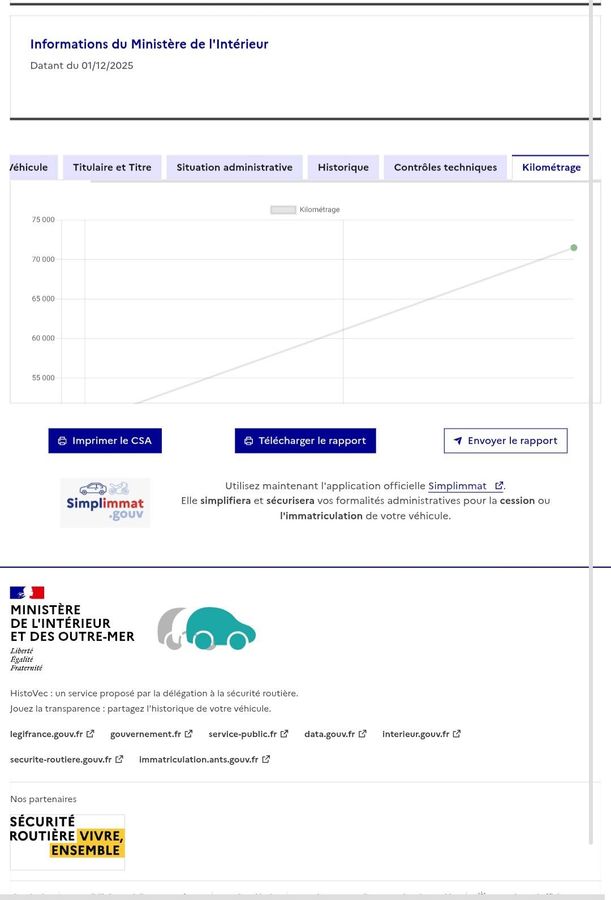Select the Historique tab

[343, 167]
